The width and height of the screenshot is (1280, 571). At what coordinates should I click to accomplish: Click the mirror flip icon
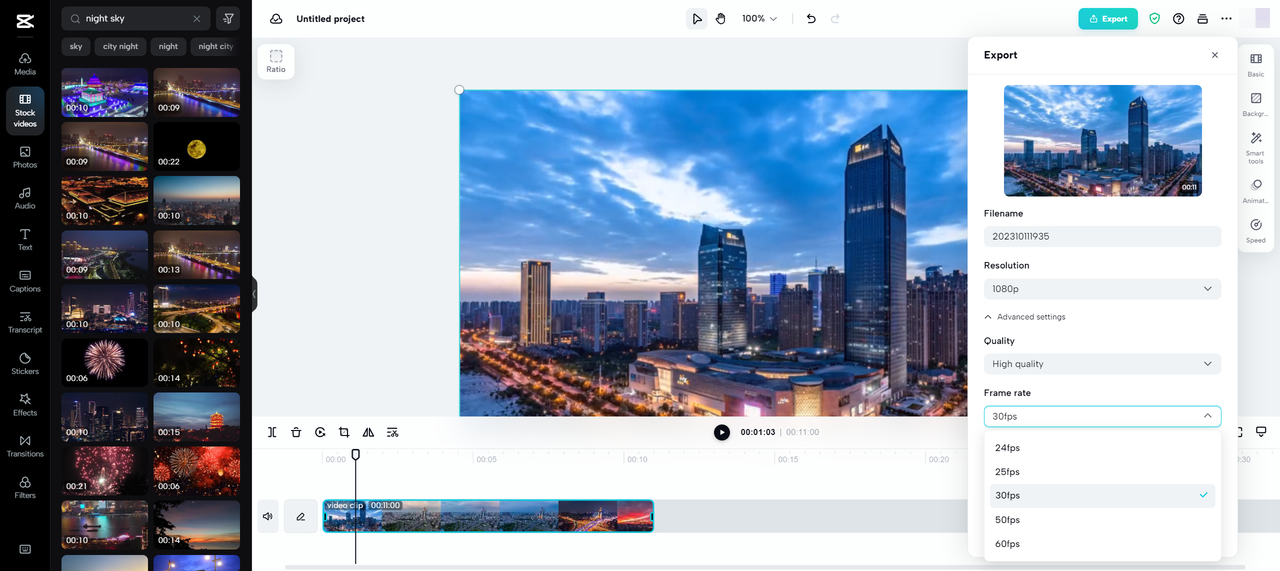[x=368, y=432]
